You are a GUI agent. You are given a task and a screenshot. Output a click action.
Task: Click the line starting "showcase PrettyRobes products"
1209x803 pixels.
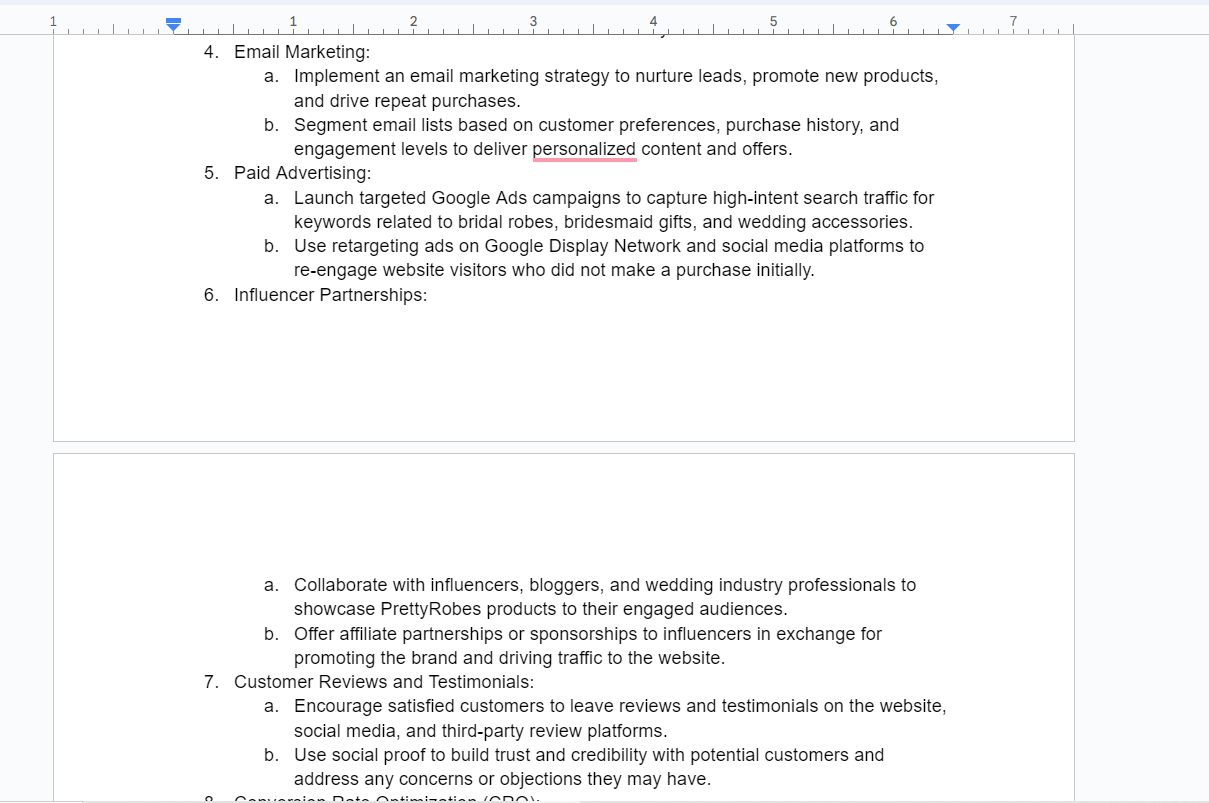coord(541,609)
